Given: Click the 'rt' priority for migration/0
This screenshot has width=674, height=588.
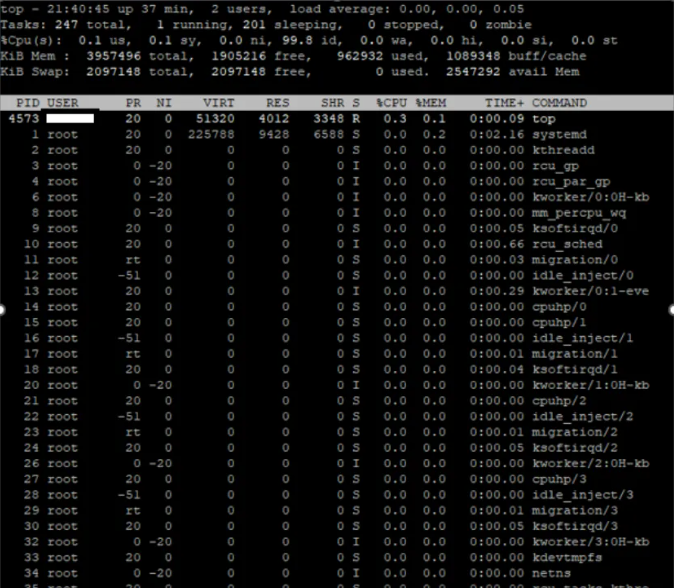Looking at the screenshot, I should 133,260.
